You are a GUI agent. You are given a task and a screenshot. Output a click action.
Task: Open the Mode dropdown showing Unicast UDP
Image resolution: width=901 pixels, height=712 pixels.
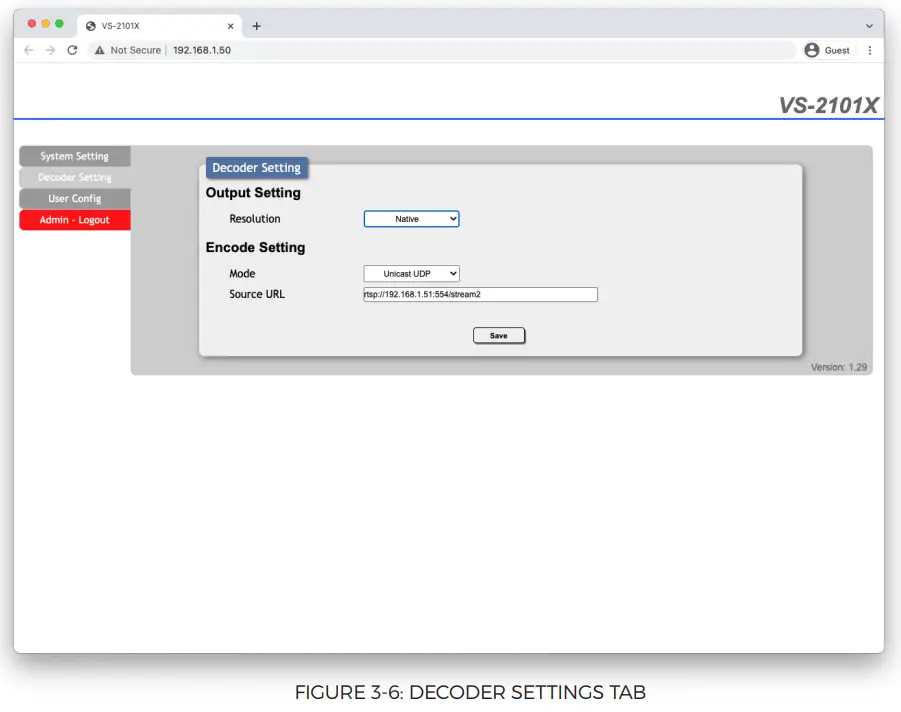click(411, 273)
